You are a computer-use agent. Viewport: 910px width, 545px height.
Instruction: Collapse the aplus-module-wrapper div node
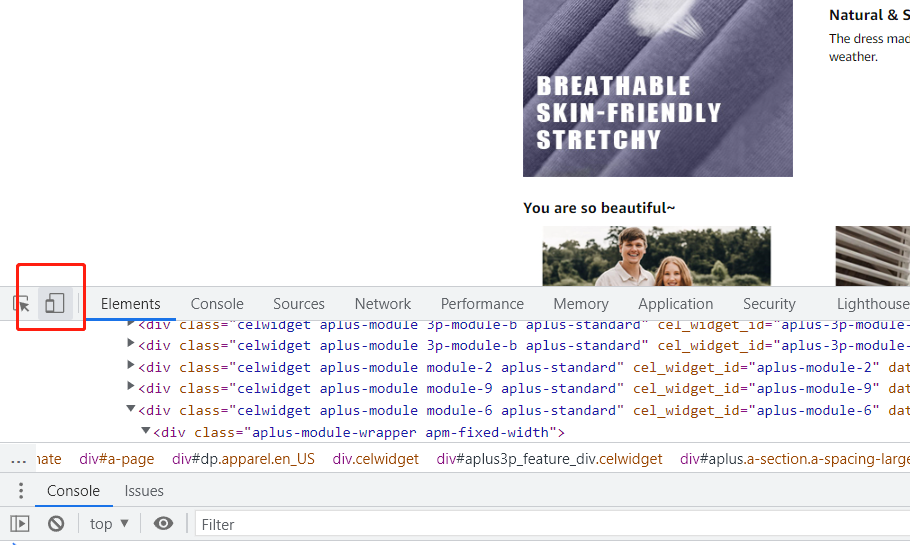pyautogui.click(x=146, y=432)
